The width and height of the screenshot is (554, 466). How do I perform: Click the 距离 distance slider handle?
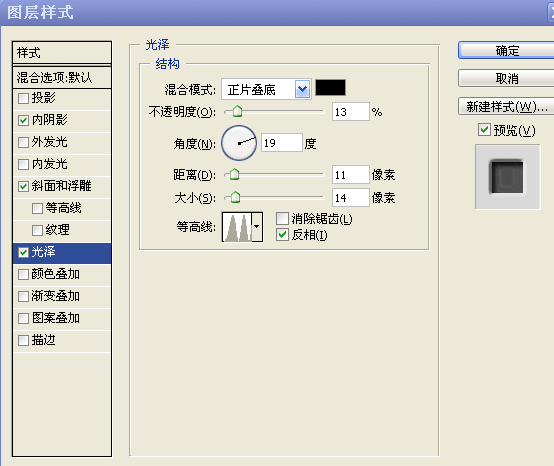click(235, 174)
